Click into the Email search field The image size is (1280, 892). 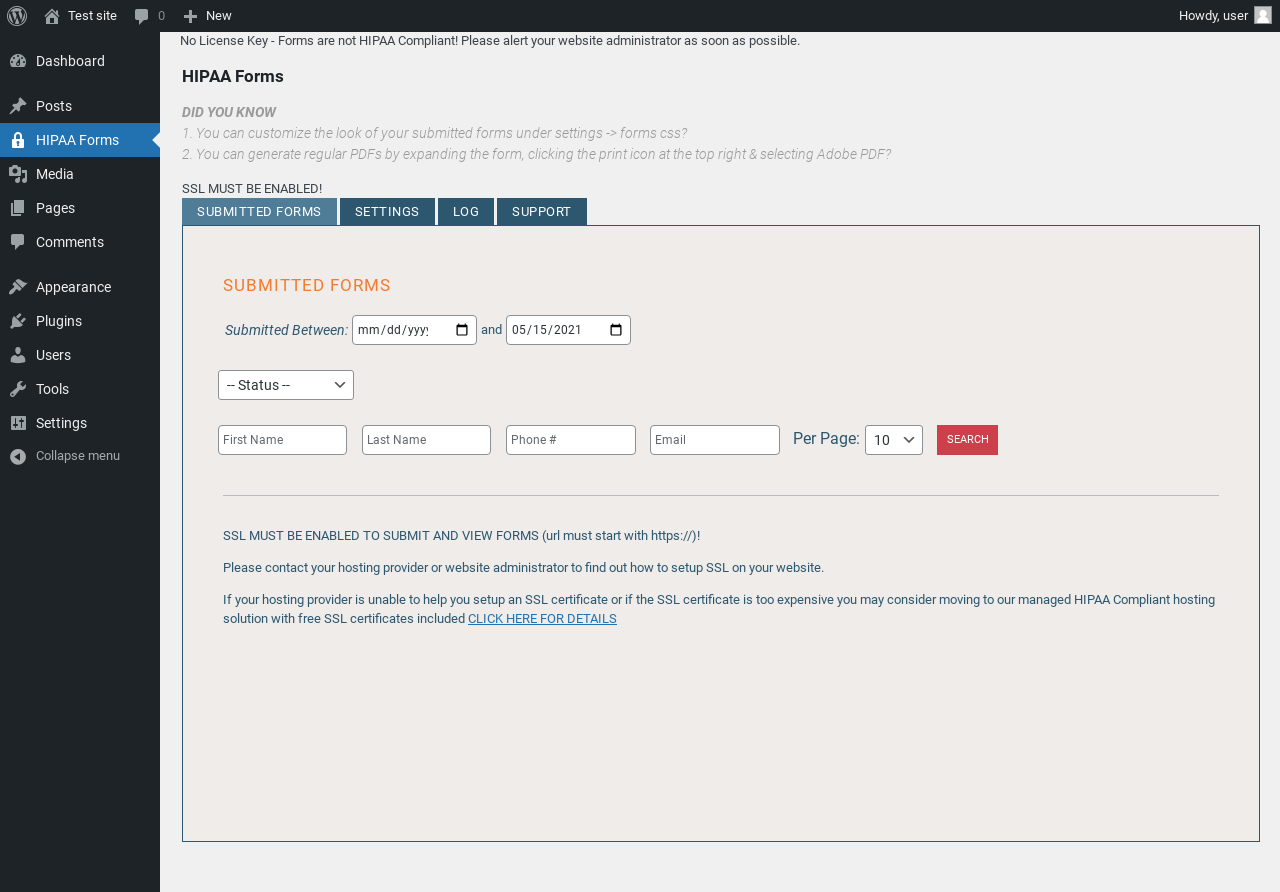tap(715, 440)
